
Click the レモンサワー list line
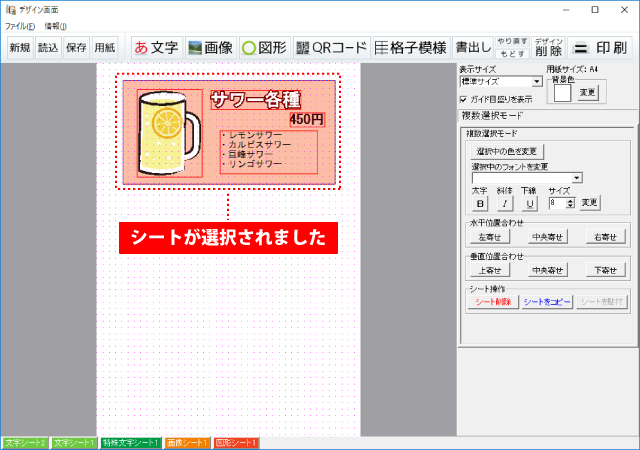[253, 135]
